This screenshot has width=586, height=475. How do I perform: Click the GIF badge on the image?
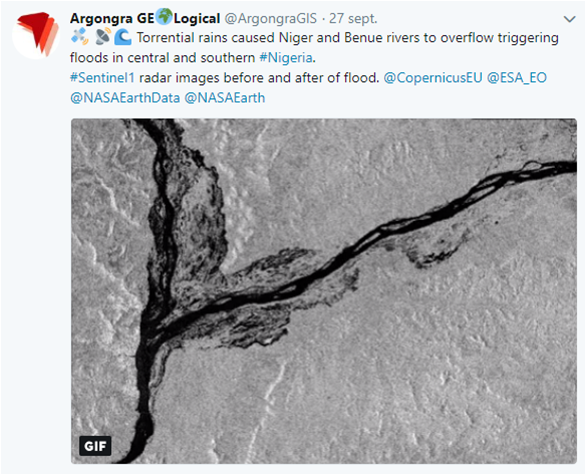click(95, 446)
